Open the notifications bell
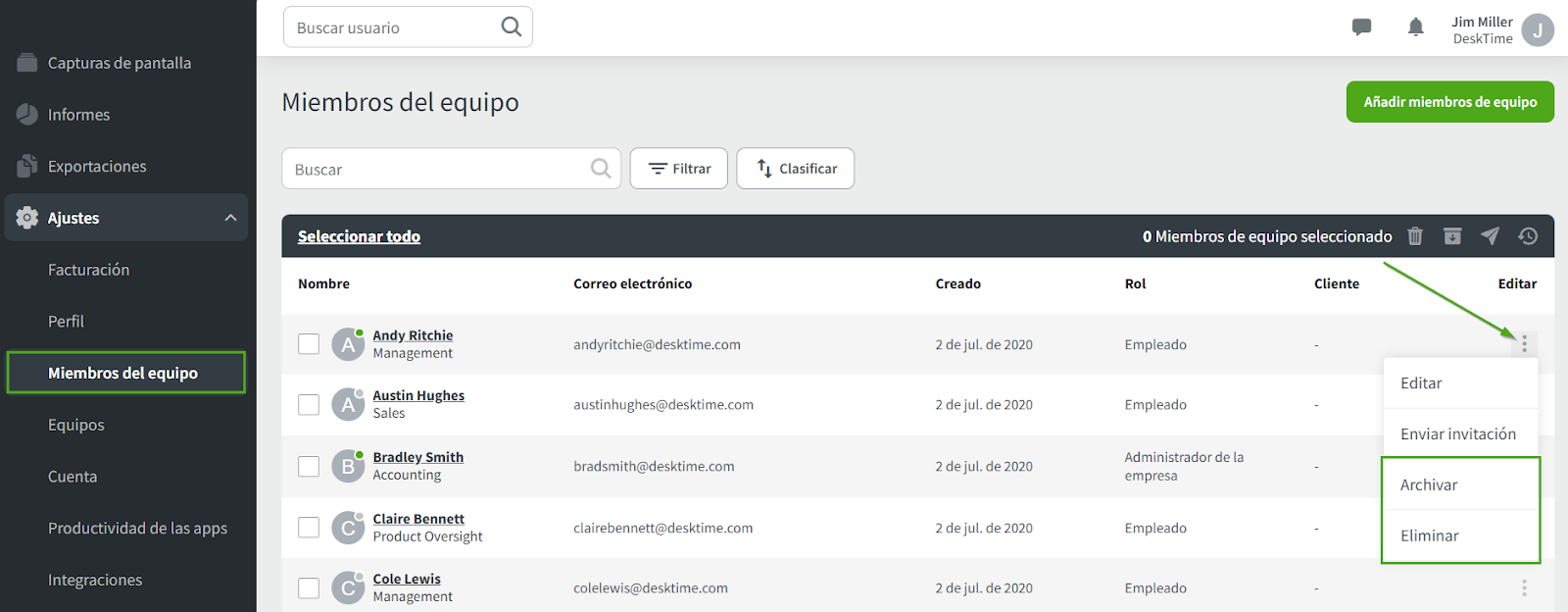The width and height of the screenshot is (1568, 612). click(x=1415, y=27)
